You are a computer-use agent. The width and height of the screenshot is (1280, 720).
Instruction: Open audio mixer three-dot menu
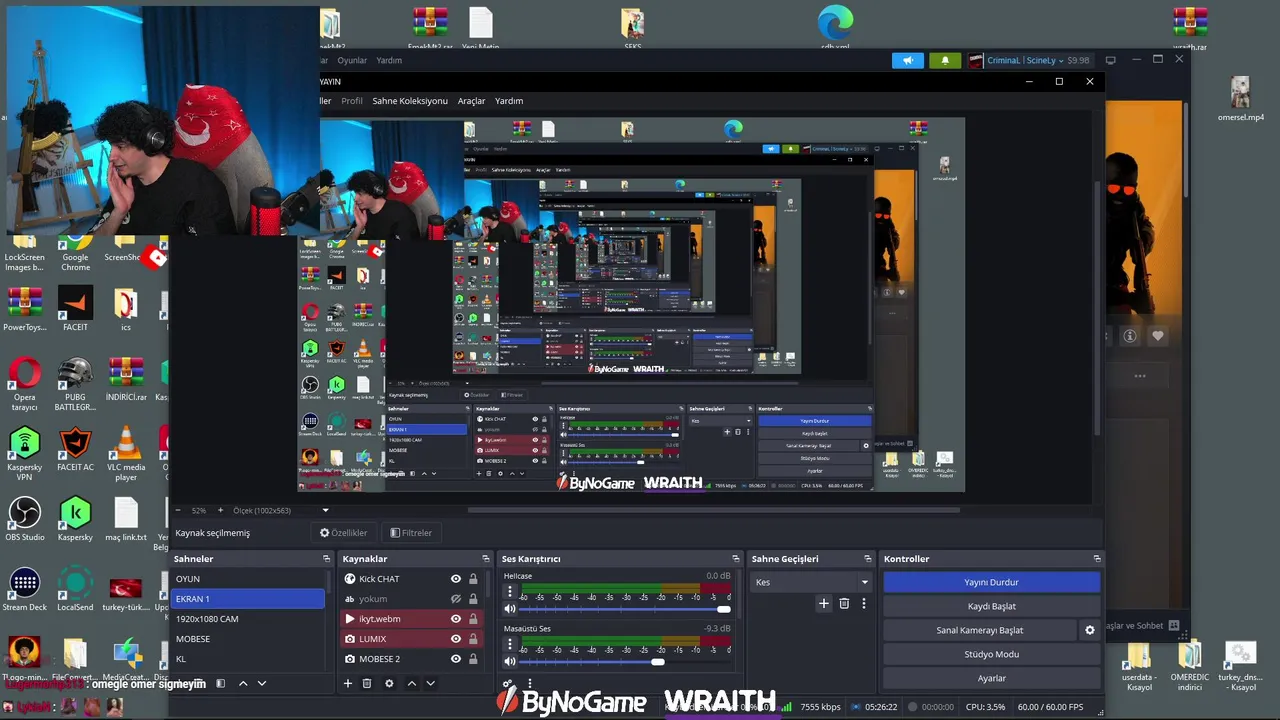pyautogui.click(x=530, y=684)
